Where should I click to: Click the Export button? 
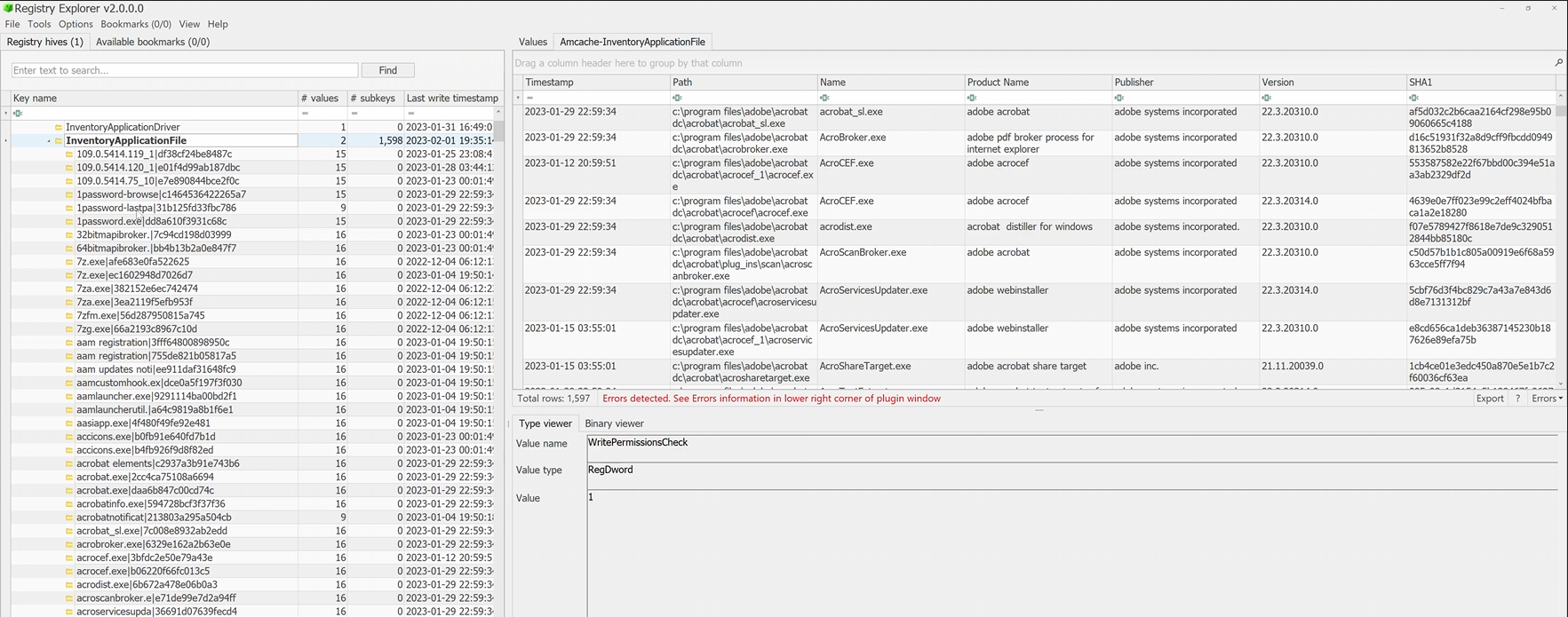point(1489,399)
